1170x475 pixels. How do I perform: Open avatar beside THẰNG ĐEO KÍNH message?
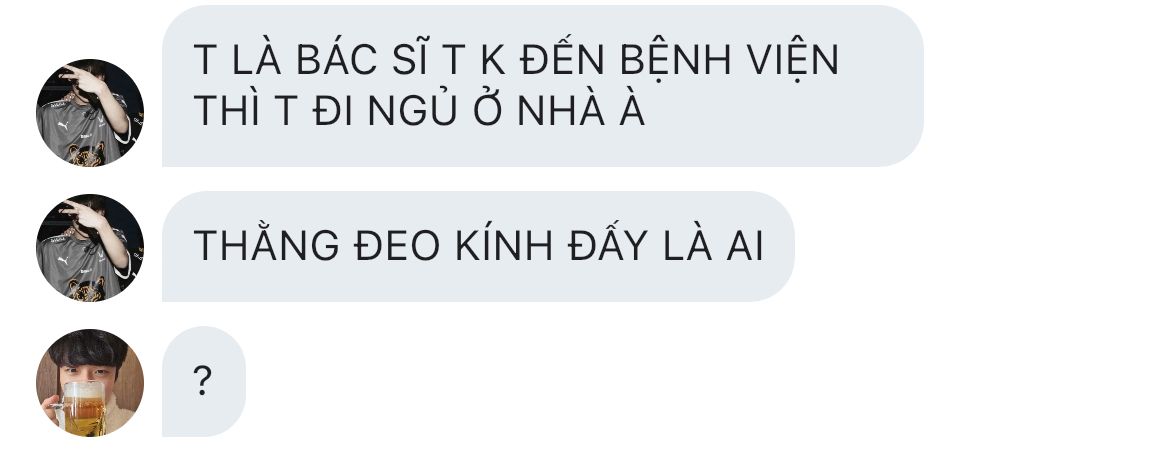point(90,248)
